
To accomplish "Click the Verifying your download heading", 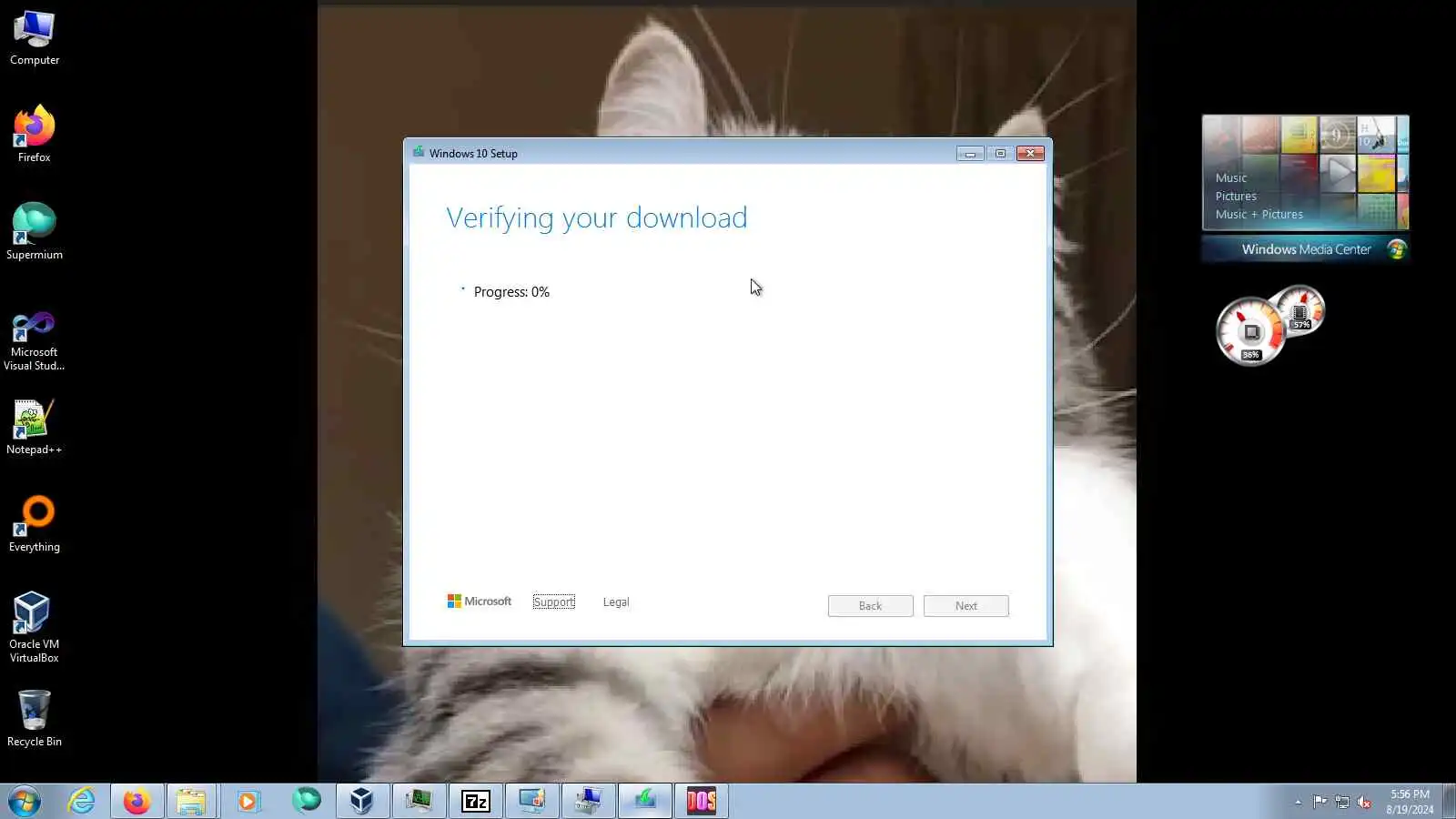I will (596, 218).
